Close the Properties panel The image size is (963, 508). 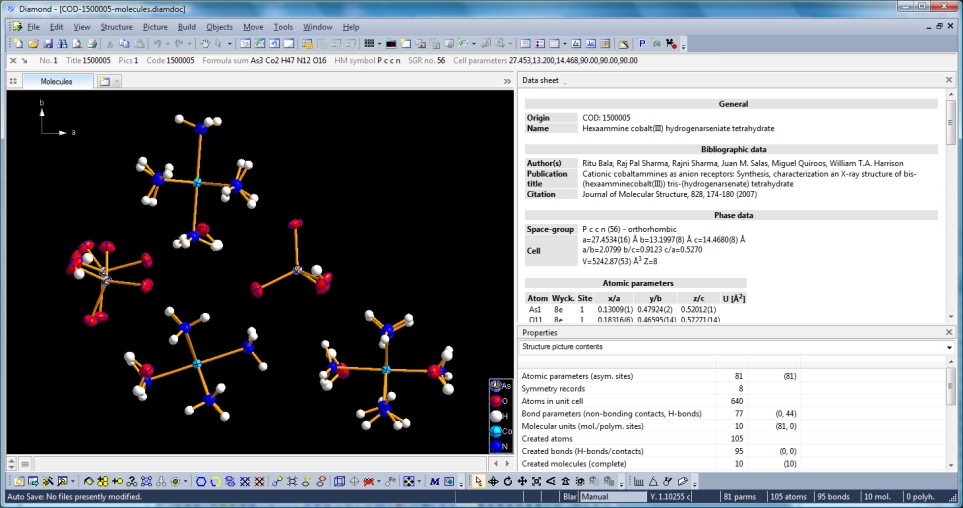[x=949, y=332]
